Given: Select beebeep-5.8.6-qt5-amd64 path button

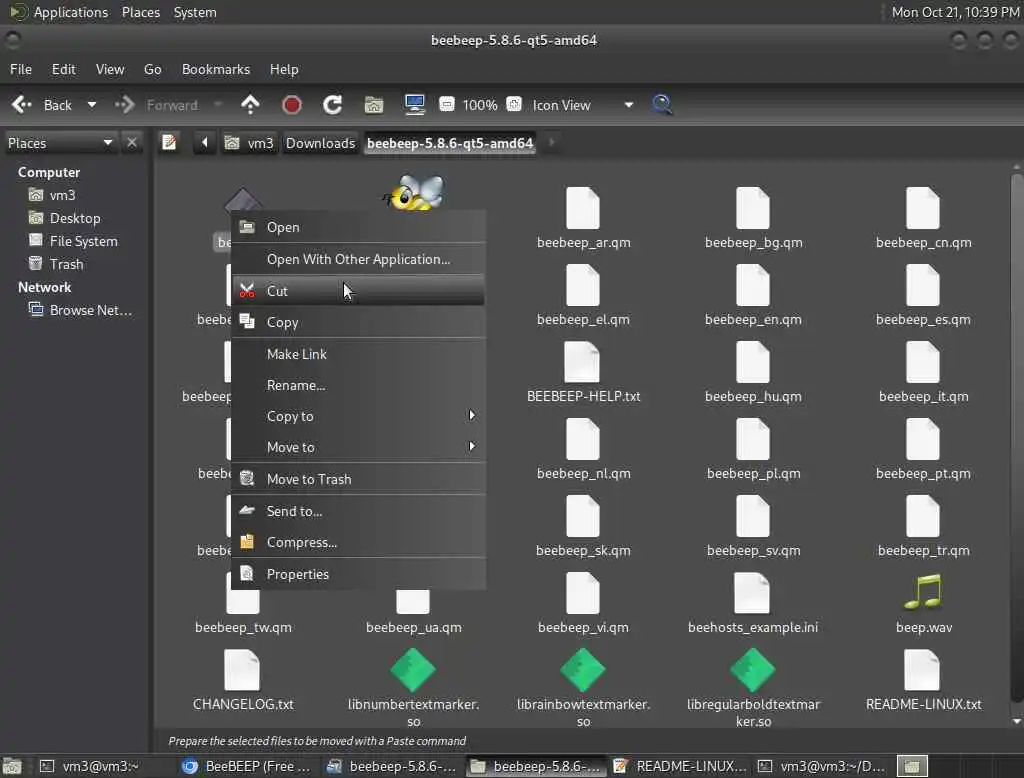Looking at the screenshot, I should [x=450, y=143].
